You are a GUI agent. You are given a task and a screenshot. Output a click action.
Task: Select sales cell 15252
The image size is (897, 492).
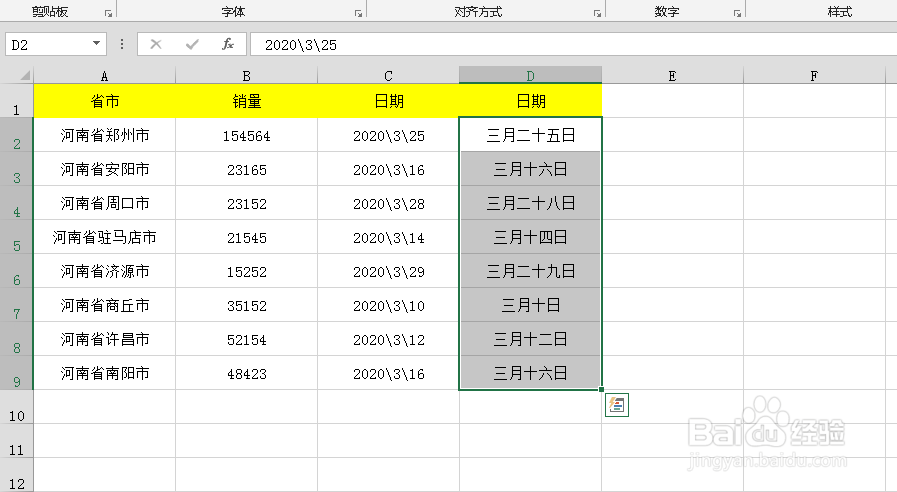point(246,271)
